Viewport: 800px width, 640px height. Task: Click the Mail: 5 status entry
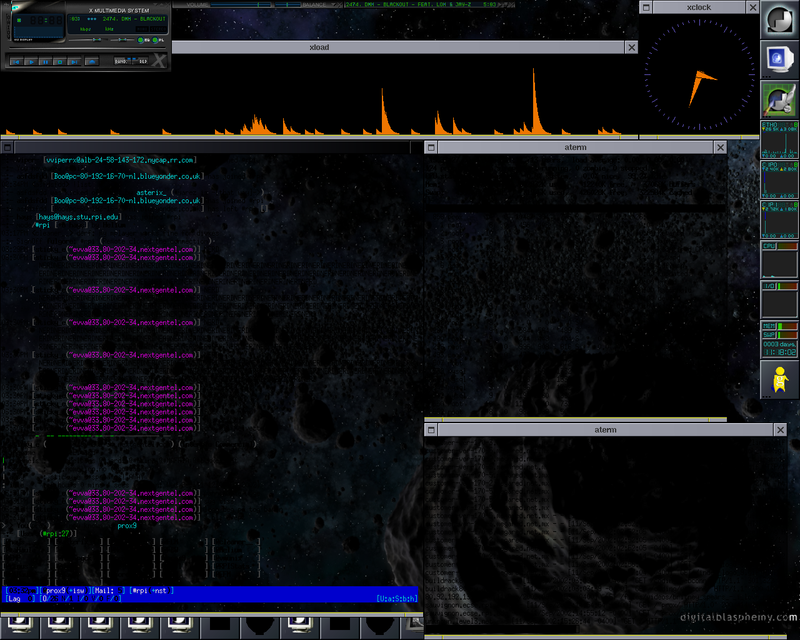coord(109,590)
